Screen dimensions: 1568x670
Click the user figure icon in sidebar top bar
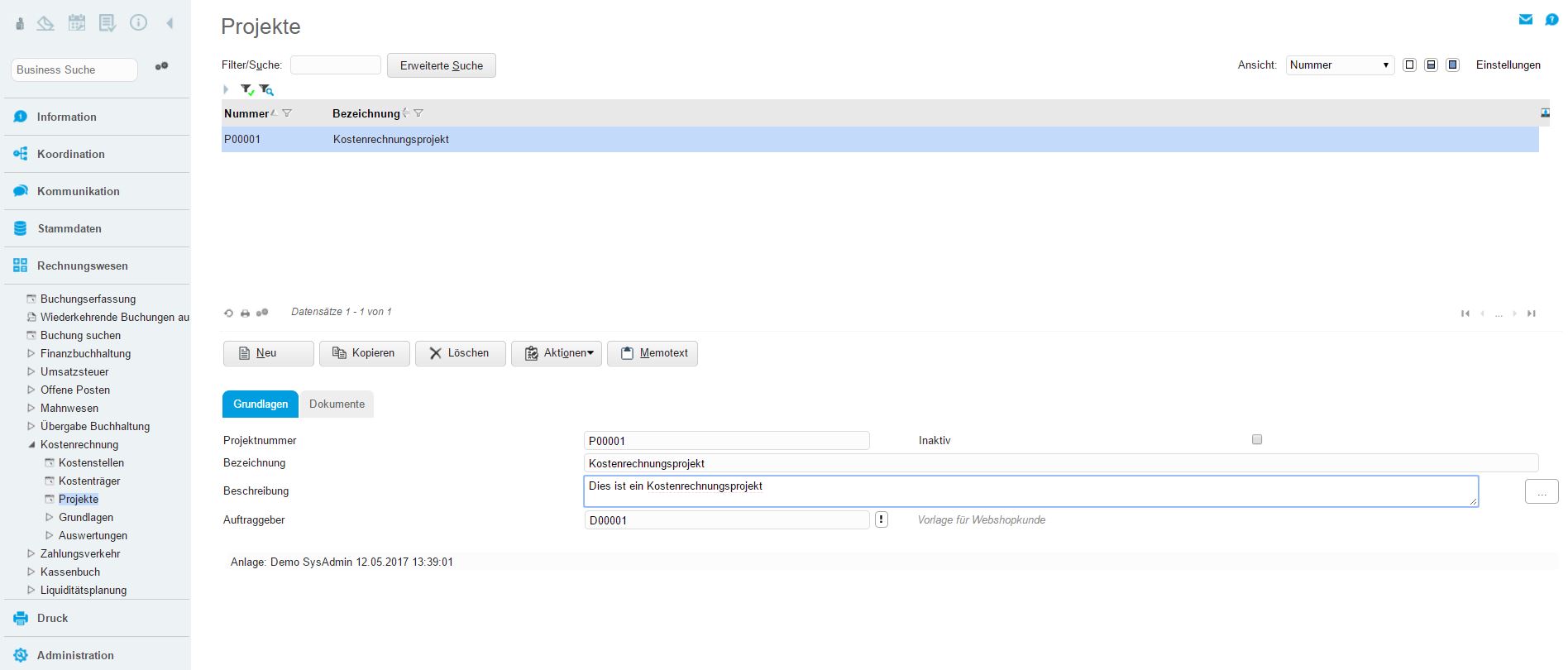(x=20, y=23)
